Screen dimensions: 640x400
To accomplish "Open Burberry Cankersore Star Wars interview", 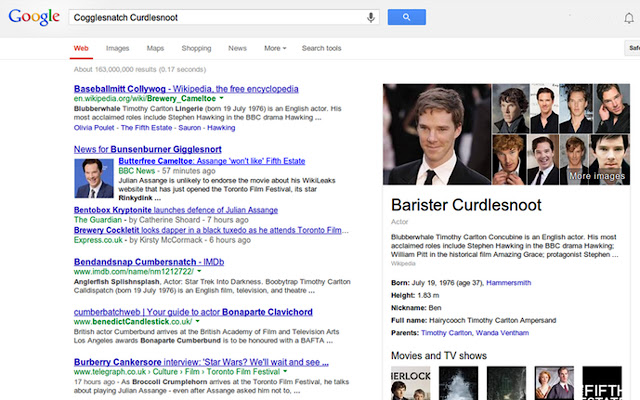I will point(201,362).
